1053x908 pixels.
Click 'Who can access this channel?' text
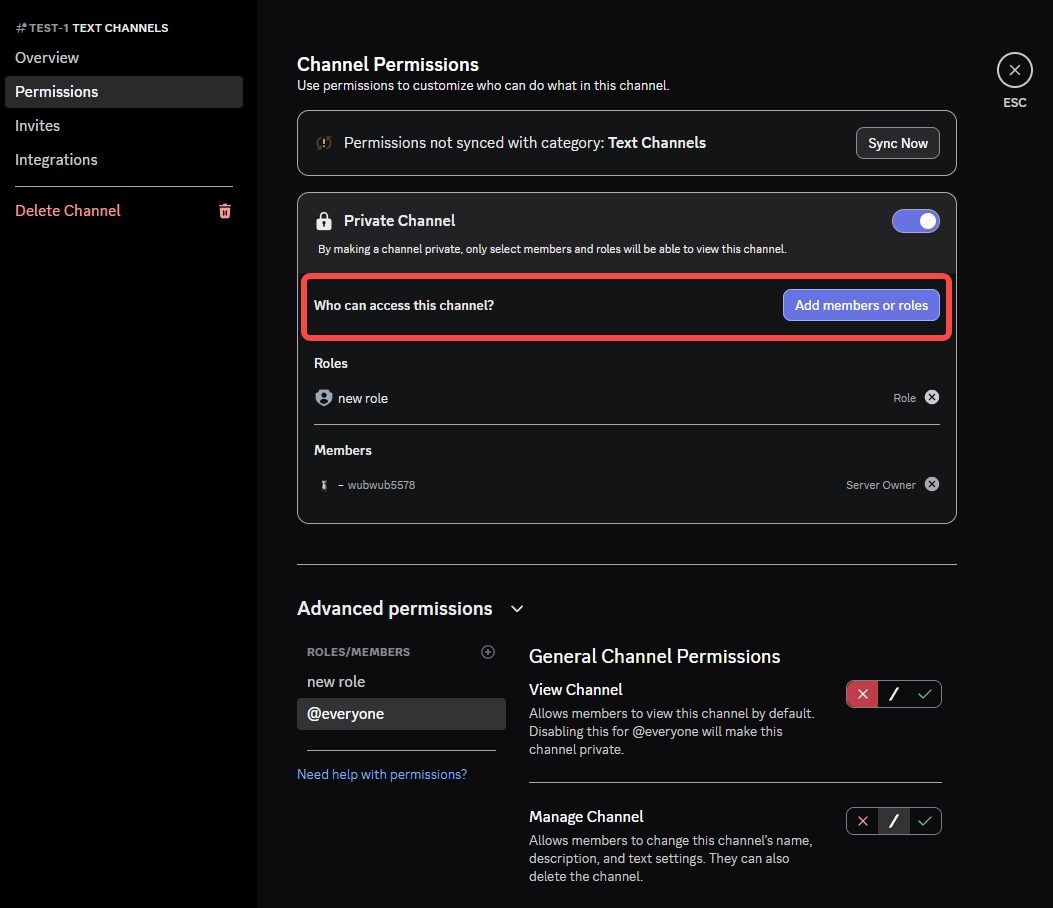(404, 306)
